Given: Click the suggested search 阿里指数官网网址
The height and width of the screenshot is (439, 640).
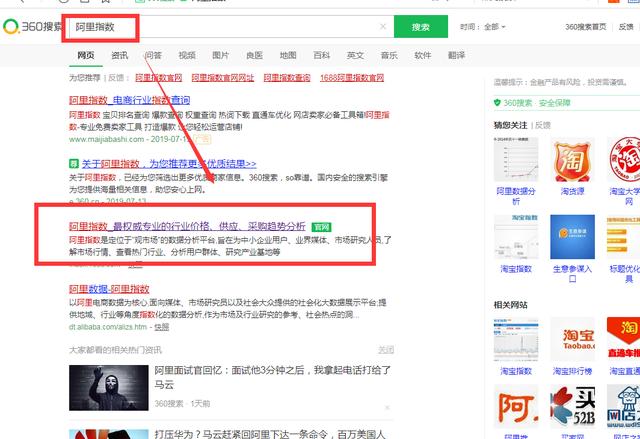Looking at the screenshot, I should coord(222,78).
